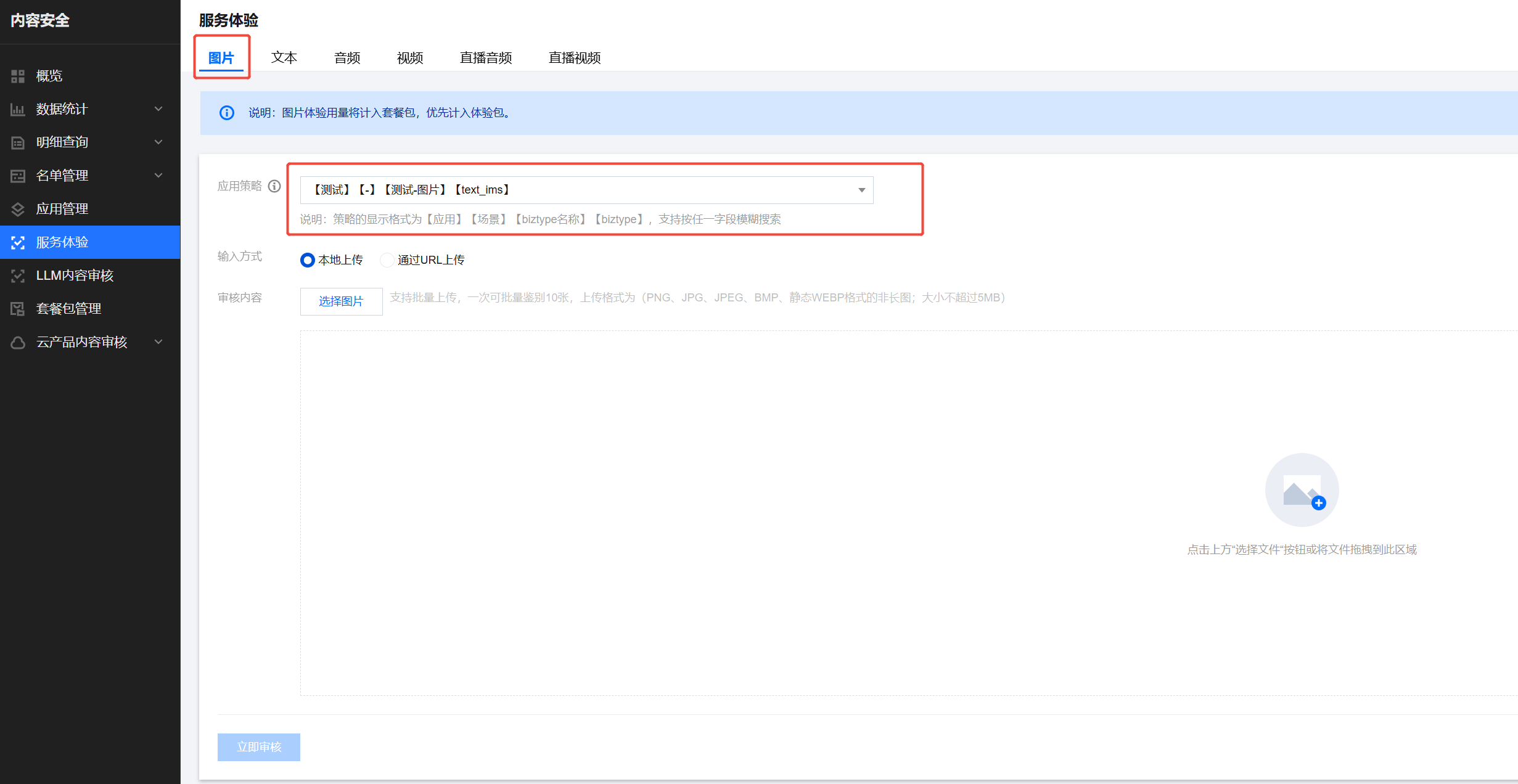Click the 应用策略 info tooltip icon
Screen dimensions: 1518x784
(x=274, y=186)
